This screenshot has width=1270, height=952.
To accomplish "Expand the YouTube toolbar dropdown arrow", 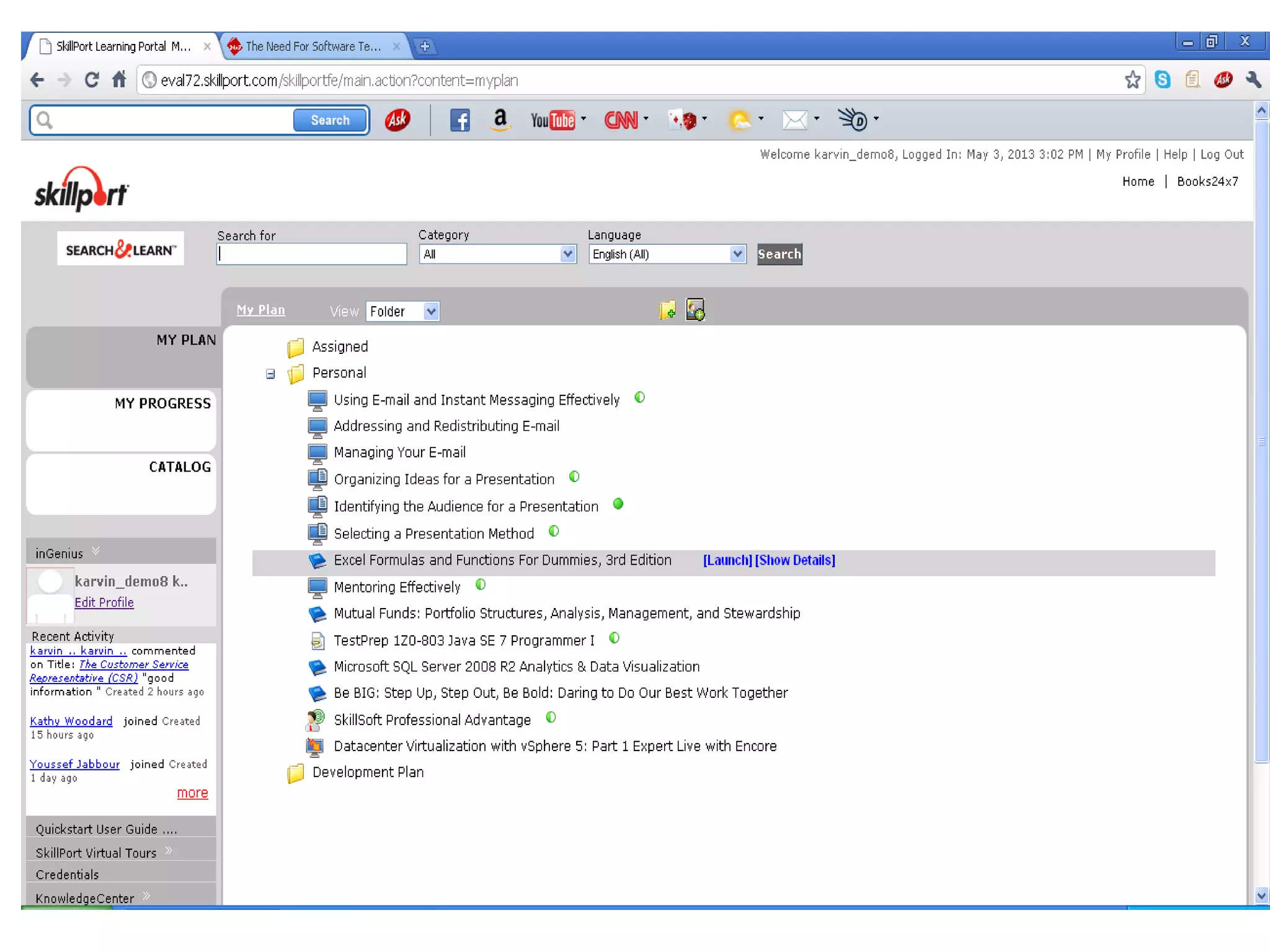I will pos(584,118).
